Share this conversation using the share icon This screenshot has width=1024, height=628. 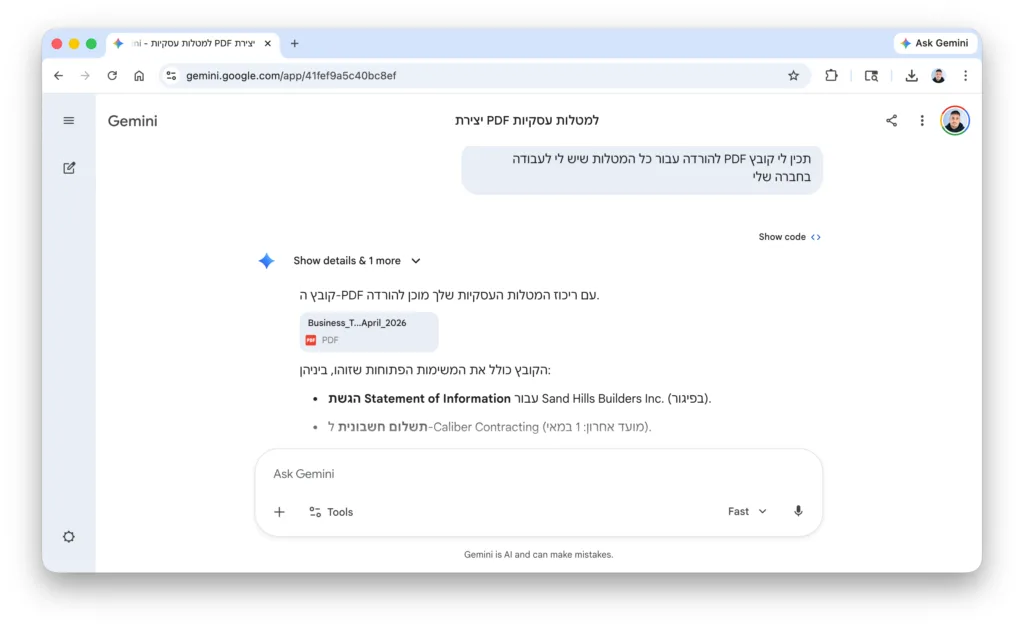click(x=891, y=120)
